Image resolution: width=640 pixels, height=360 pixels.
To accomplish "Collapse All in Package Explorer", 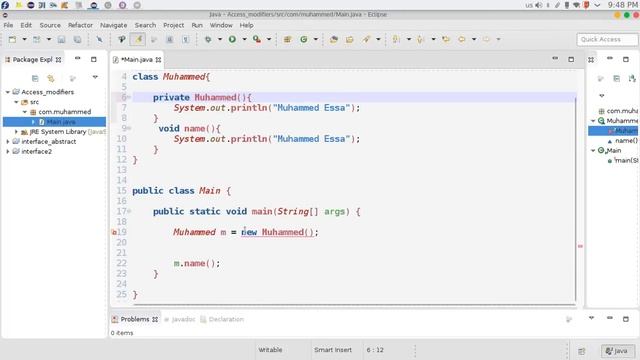I will click(x=35, y=78).
